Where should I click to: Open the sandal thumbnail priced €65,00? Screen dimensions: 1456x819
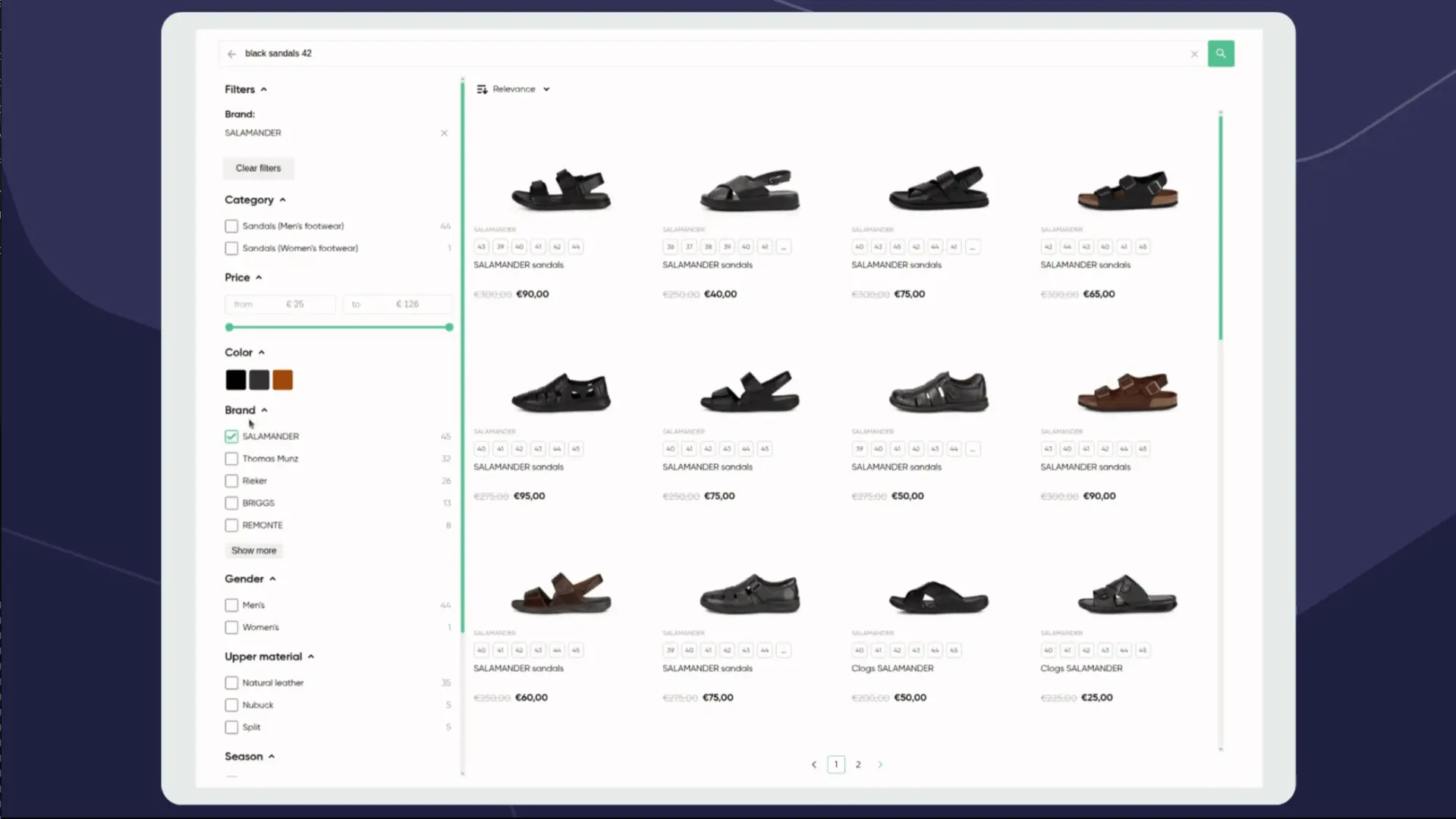1127,190
